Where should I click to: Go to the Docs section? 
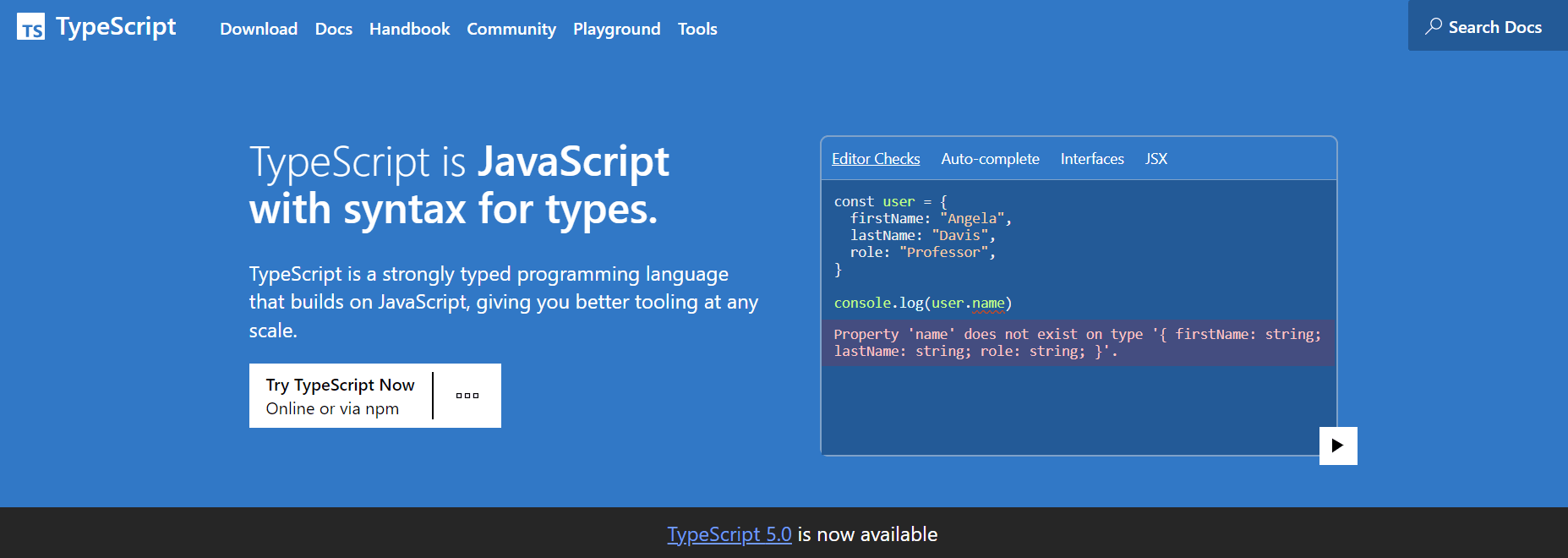point(333,29)
